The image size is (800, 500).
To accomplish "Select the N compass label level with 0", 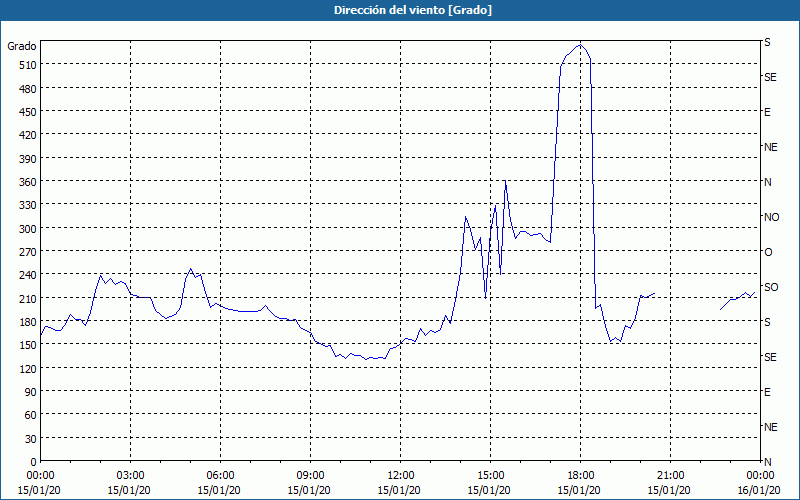I will pos(768,462).
